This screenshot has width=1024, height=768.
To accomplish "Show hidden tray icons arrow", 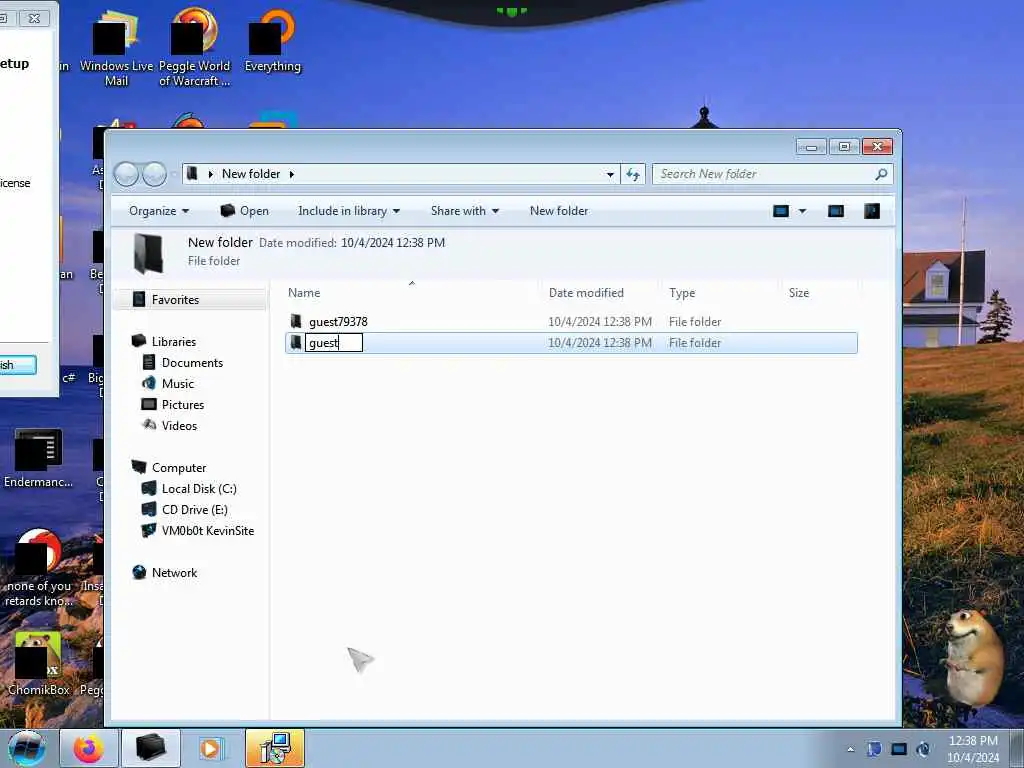I will (x=850, y=749).
